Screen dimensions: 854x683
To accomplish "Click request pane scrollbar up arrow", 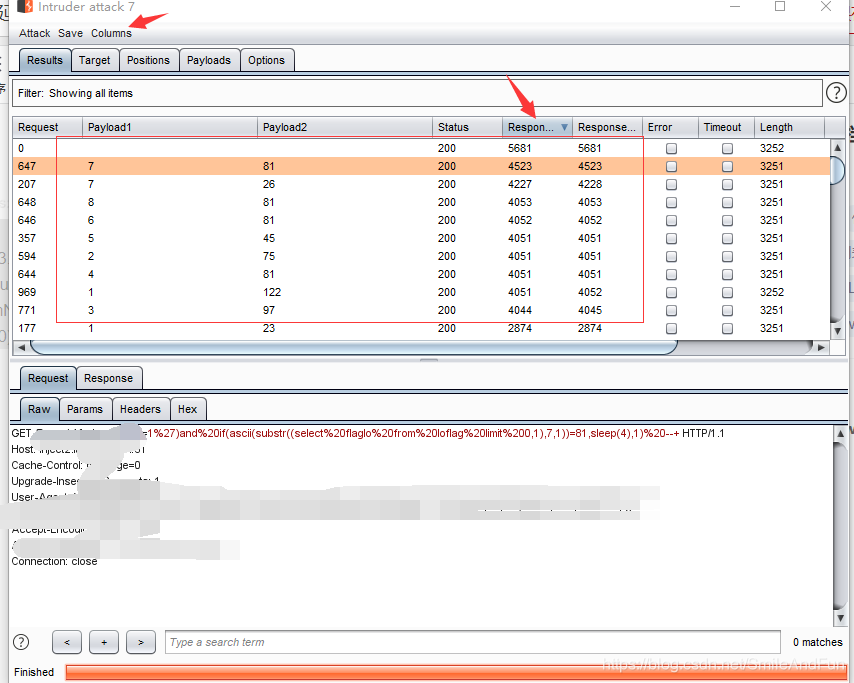I will (x=840, y=434).
